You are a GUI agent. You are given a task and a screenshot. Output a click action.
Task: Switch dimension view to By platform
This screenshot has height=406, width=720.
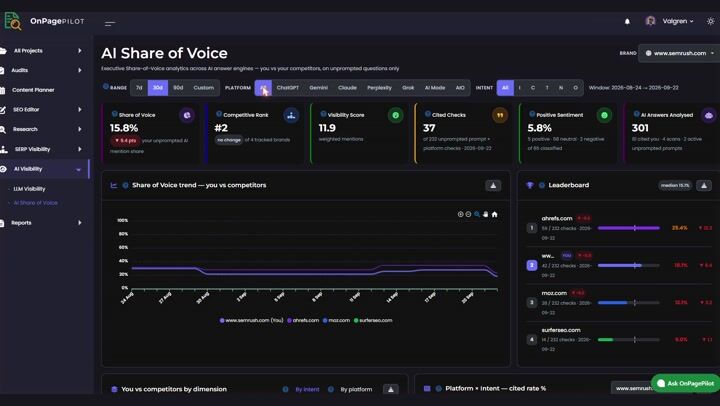[356, 389]
